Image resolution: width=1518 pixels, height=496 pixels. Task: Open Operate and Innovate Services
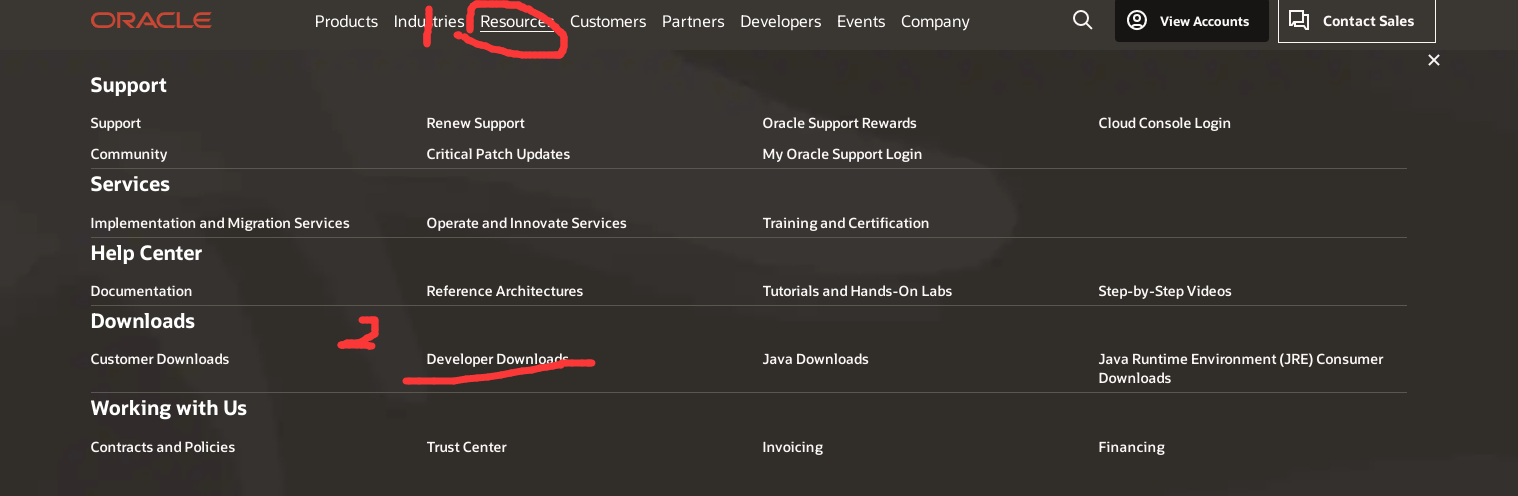pos(527,223)
